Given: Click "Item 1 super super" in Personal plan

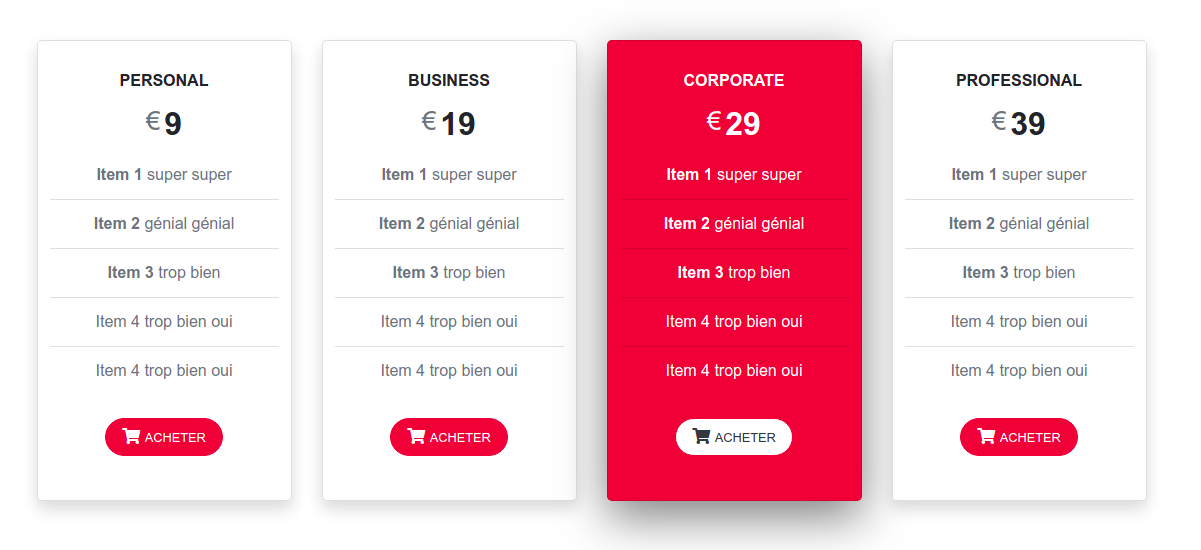Looking at the screenshot, I should [x=164, y=174].
